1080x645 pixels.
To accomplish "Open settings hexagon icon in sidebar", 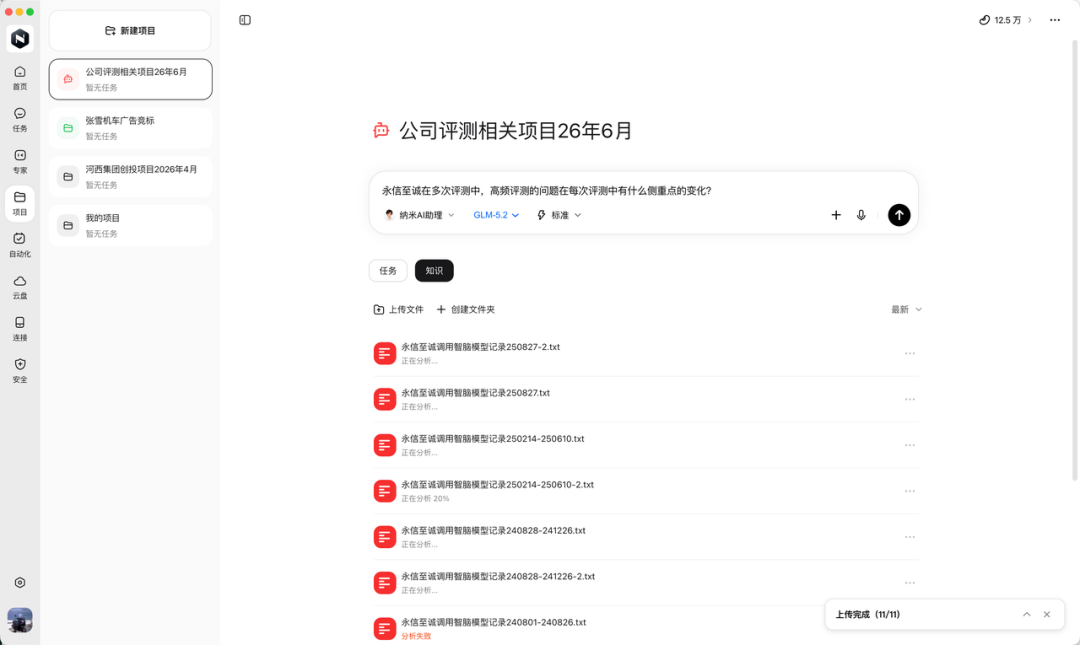I will click(x=20, y=583).
